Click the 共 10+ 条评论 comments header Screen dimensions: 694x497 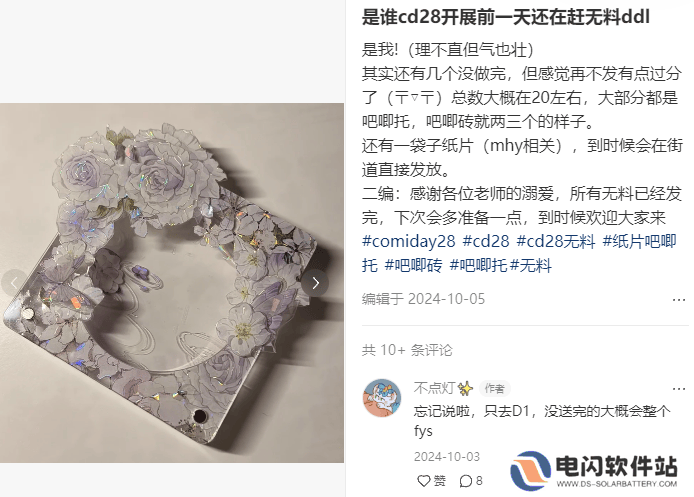coord(407,350)
